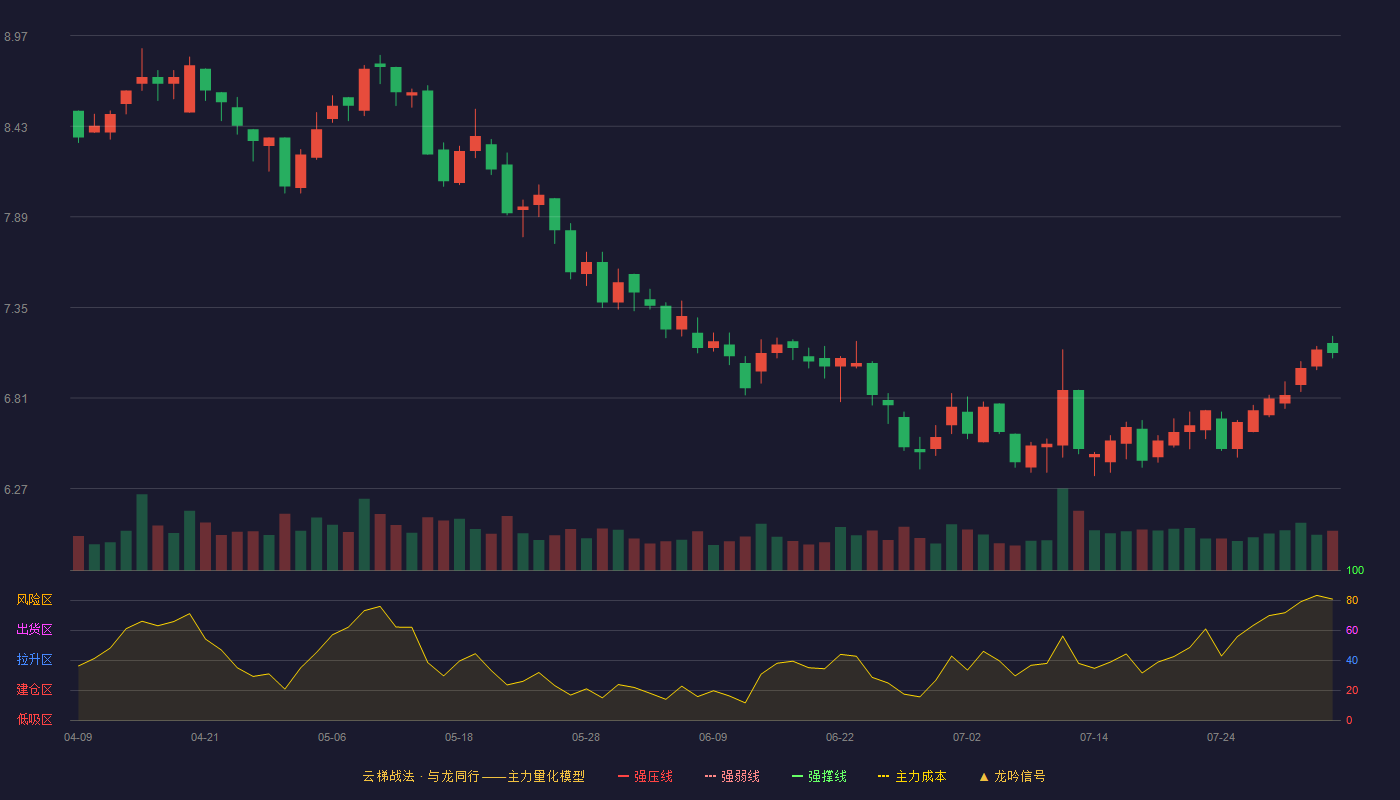Image resolution: width=1400 pixels, height=800 pixels.
Task: Select the 出货区 zone label
Action: pos(34,630)
